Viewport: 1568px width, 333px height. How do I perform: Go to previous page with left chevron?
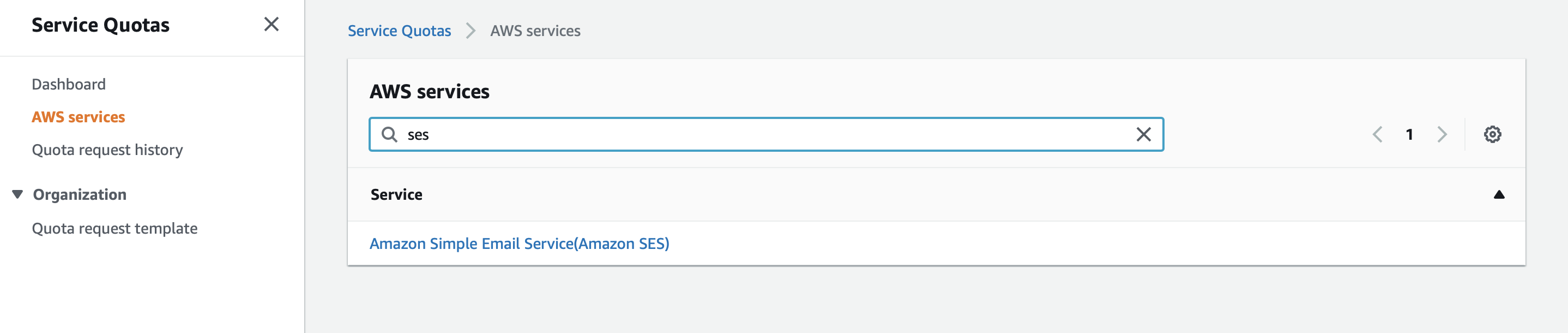click(x=1378, y=134)
